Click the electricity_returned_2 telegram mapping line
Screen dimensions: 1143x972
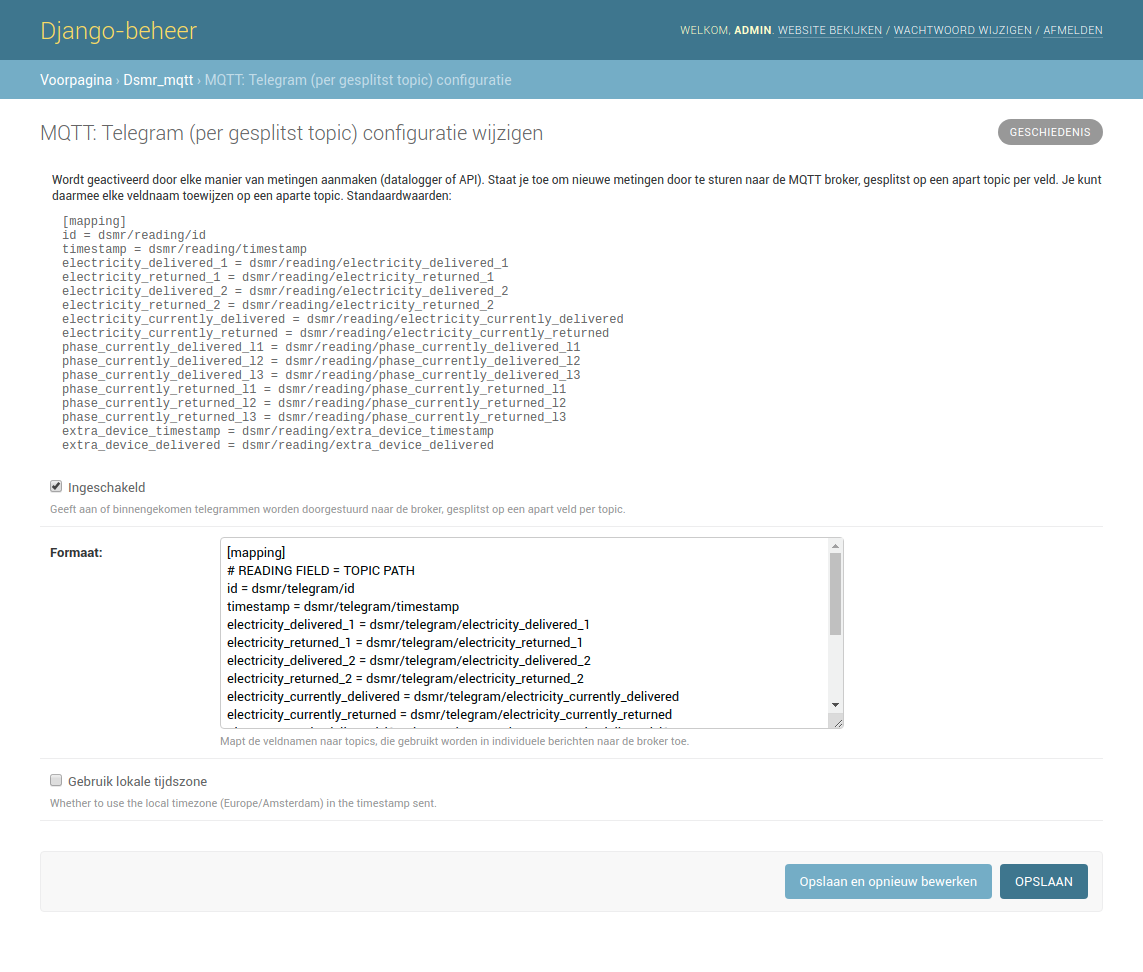tap(405, 679)
